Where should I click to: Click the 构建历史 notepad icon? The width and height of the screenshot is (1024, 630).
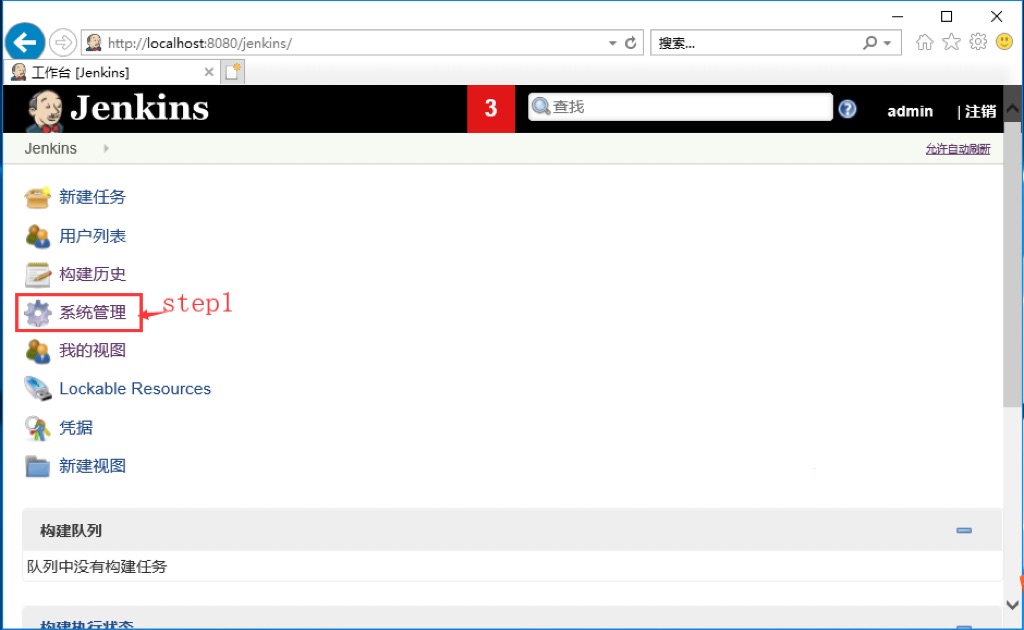coord(37,275)
